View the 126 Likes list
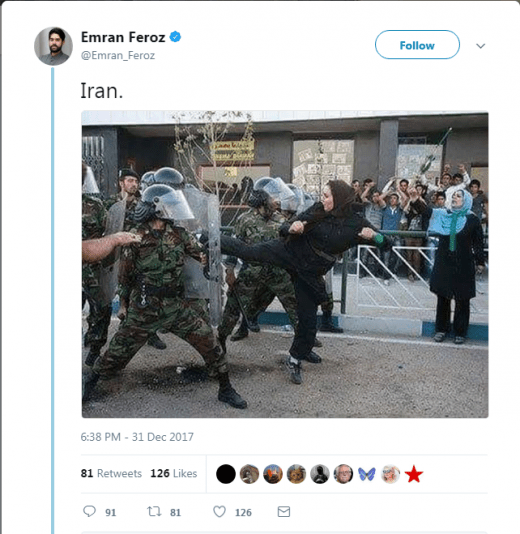 (174, 473)
